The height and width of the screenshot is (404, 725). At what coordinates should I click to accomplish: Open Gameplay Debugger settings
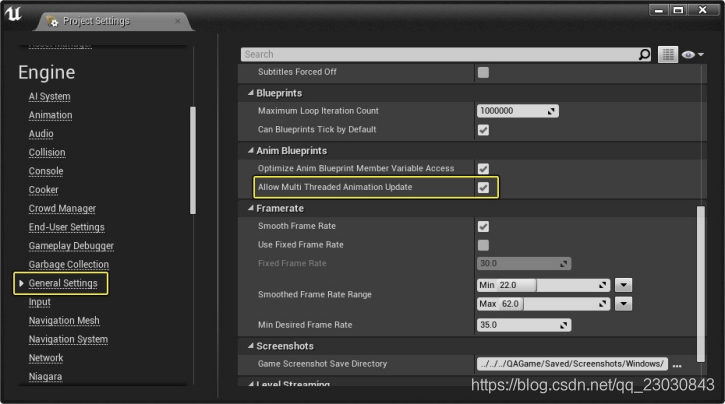click(x=71, y=246)
